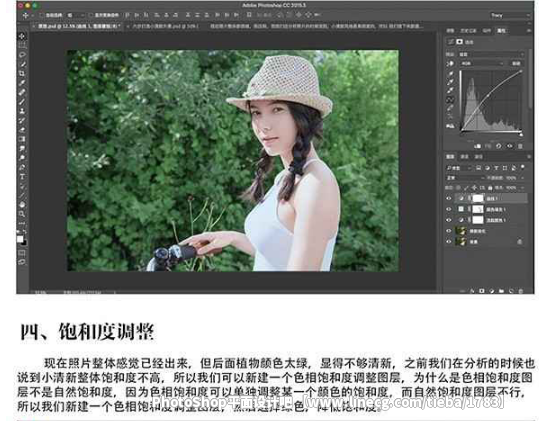Open Properties panel flyout menu
This screenshot has height=421, width=560.
[528, 31]
